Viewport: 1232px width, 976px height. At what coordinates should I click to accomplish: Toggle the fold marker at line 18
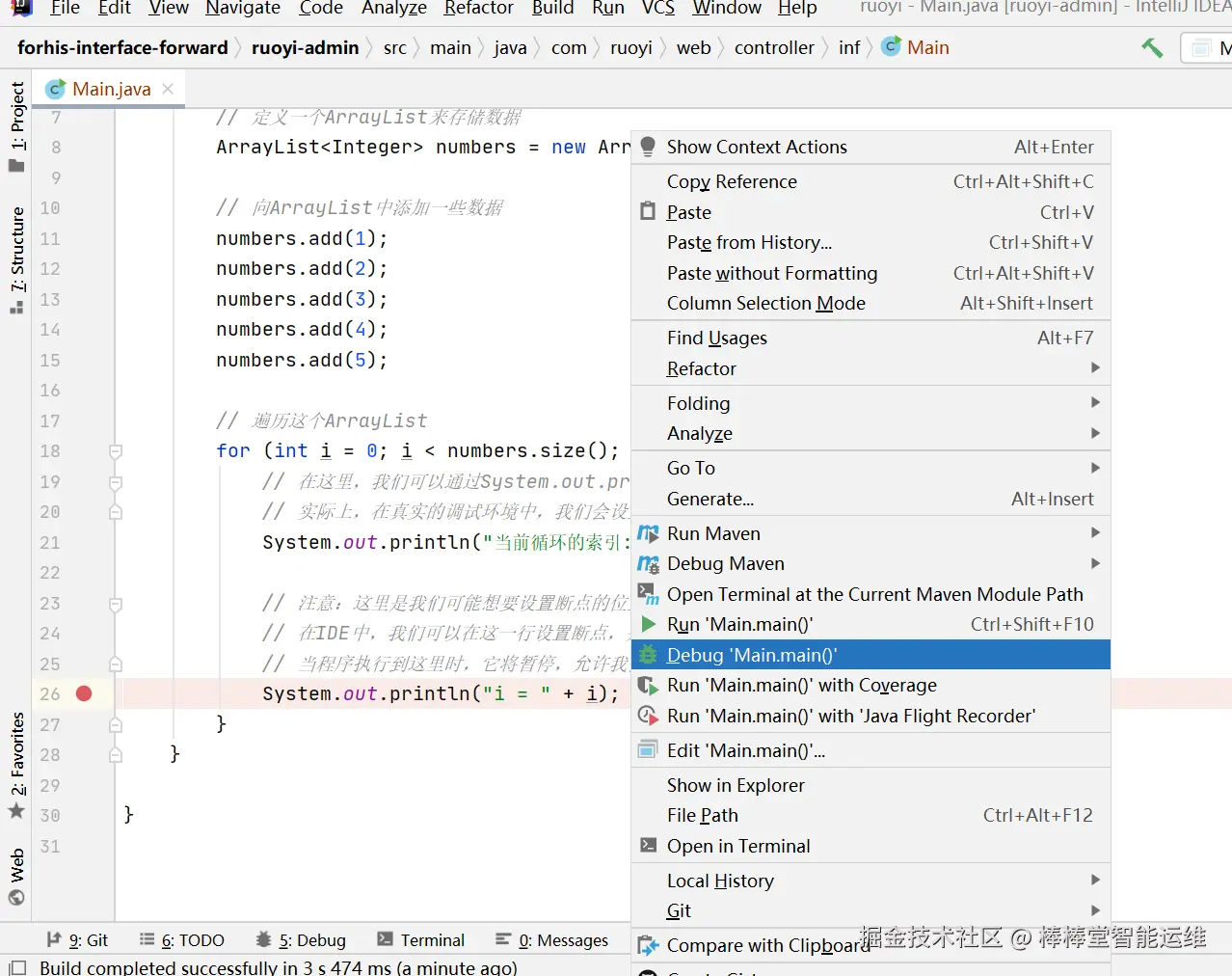(x=116, y=451)
